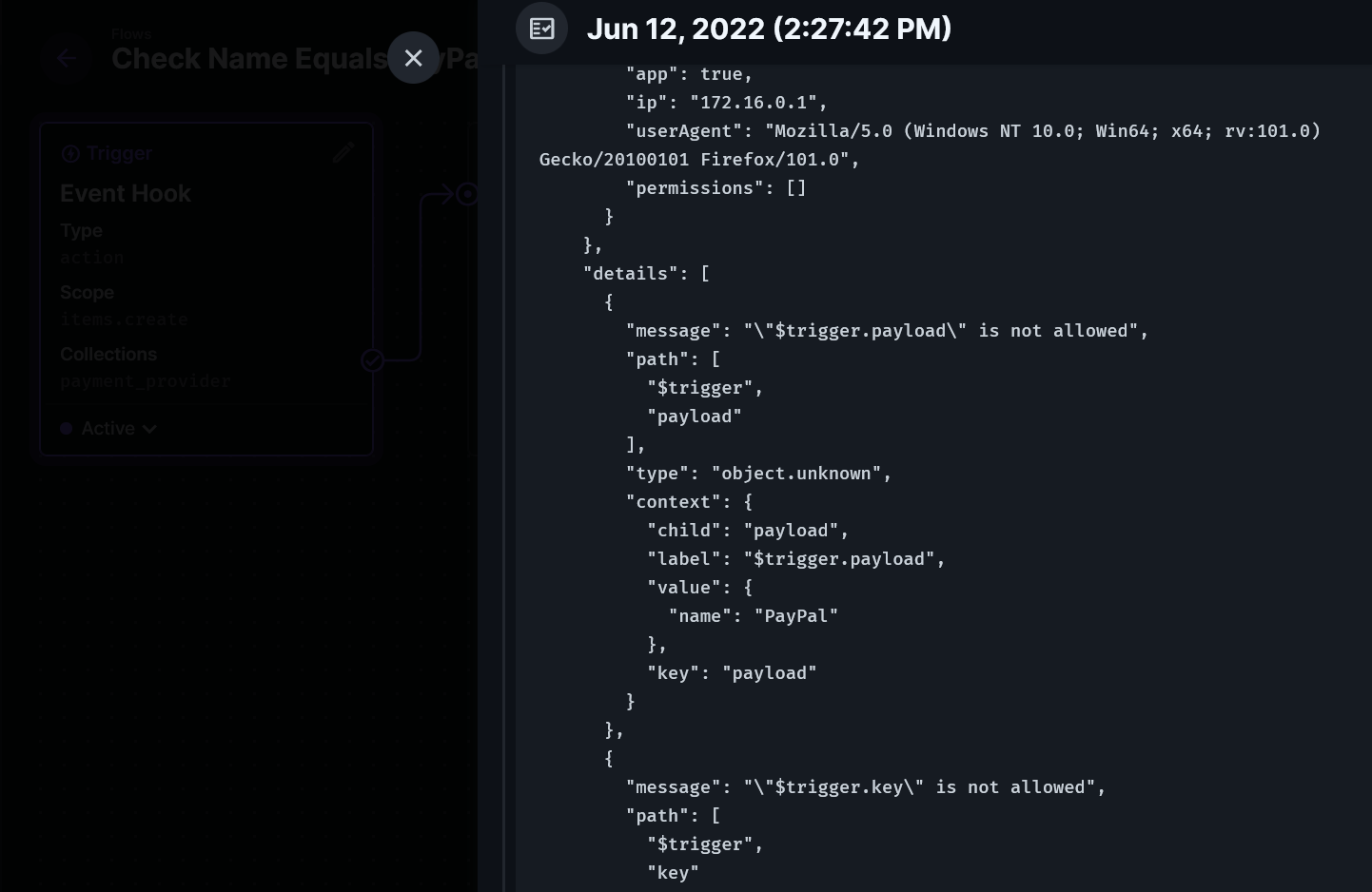Select the Event Hook trigger lightning icon
This screenshot has height=892, width=1372.
coord(70,153)
